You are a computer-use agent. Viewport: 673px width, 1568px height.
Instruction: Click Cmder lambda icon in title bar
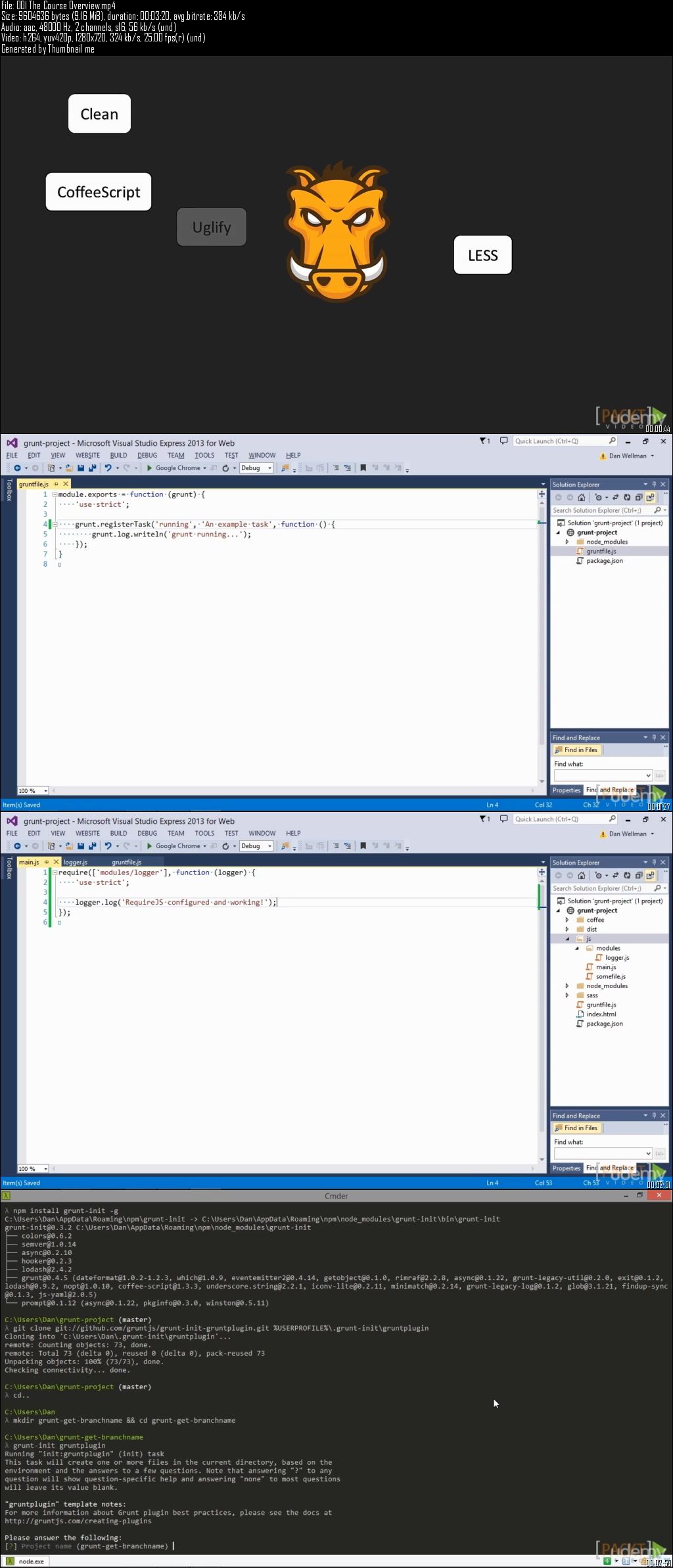click(x=6, y=1196)
